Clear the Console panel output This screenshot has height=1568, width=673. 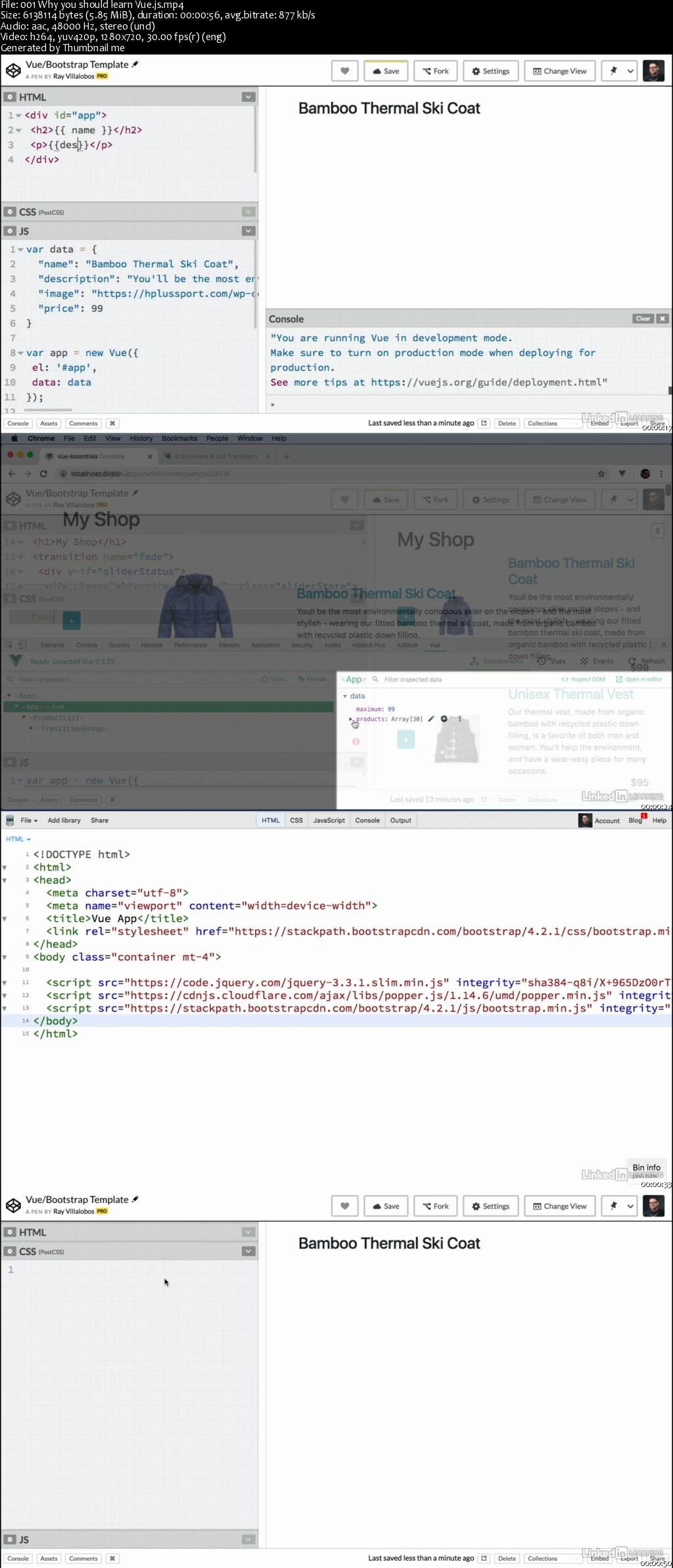(643, 319)
